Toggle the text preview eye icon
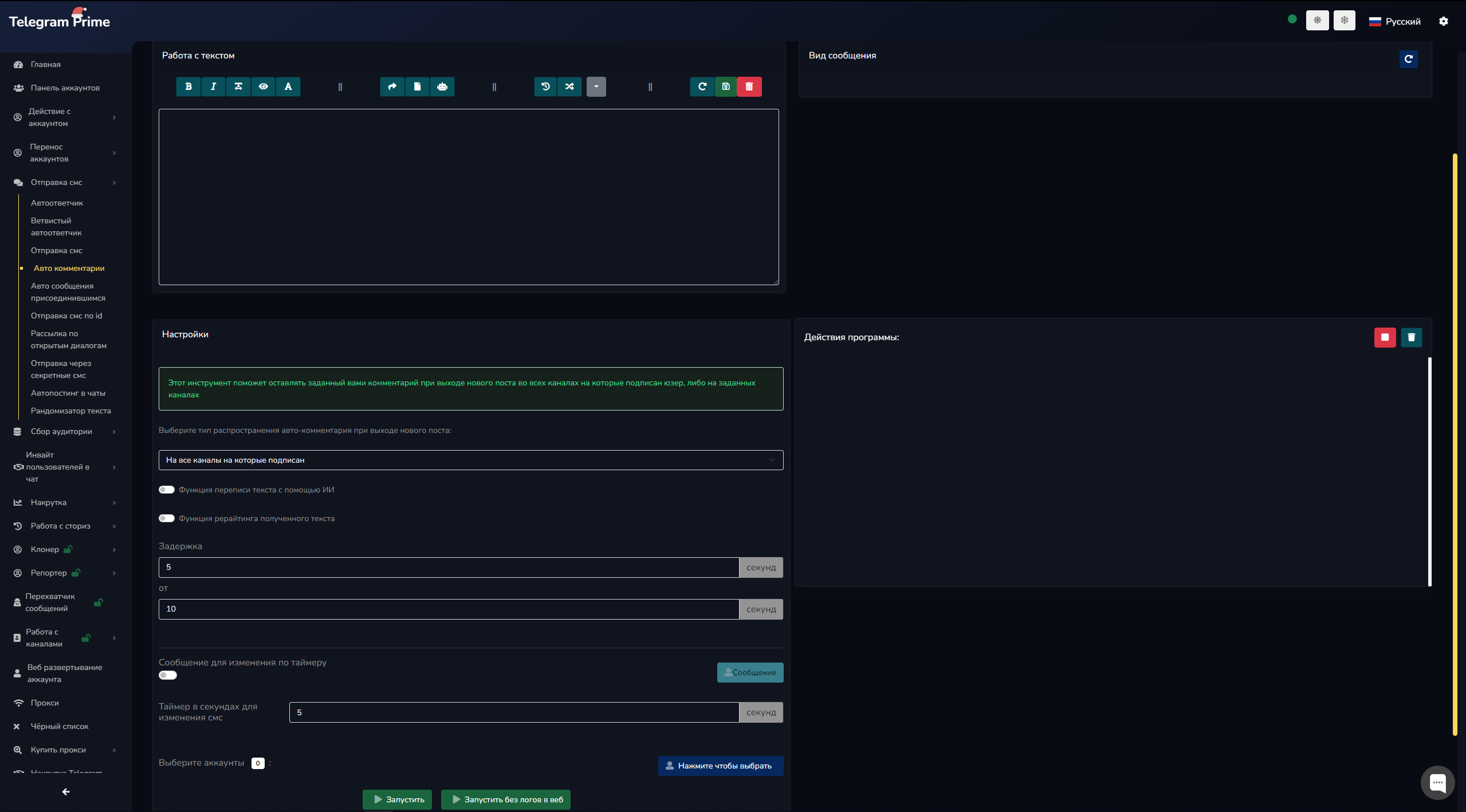 tap(263, 86)
